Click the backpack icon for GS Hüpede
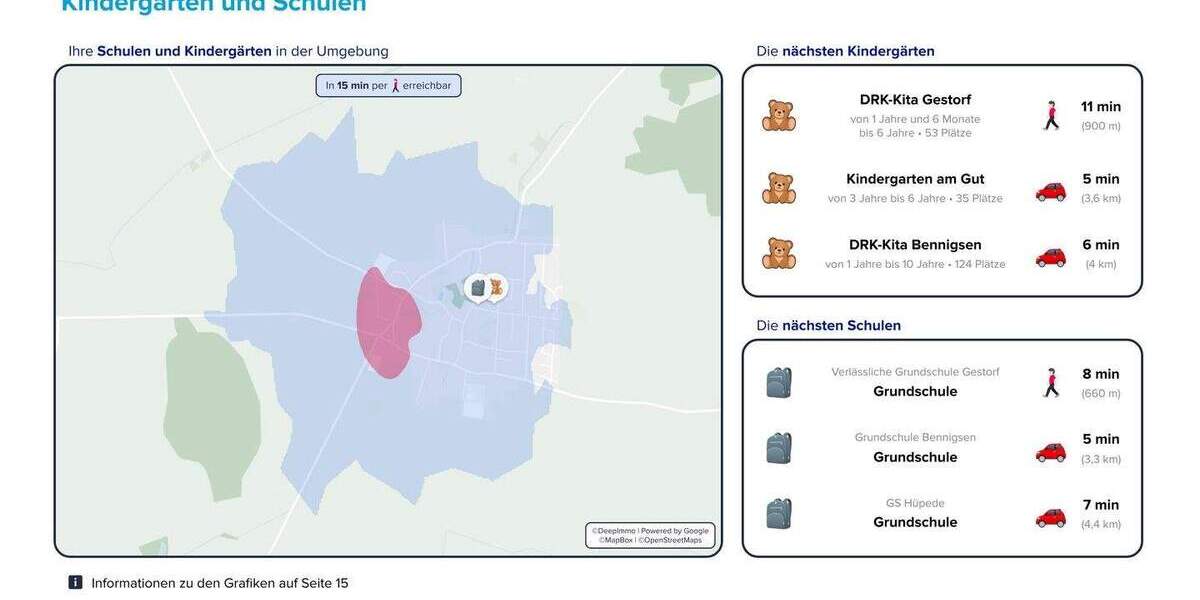Viewport: 1200px width, 600px height. (x=779, y=513)
